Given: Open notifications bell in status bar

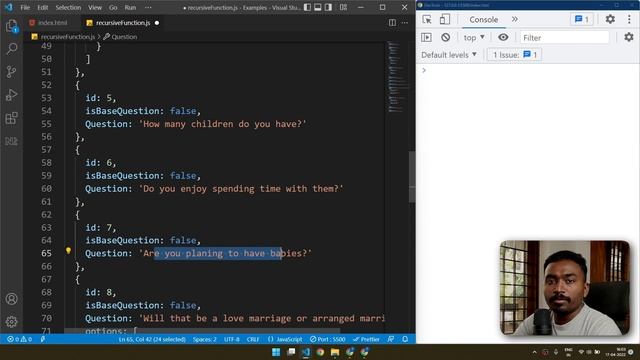Looking at the screenshot, I should pos(405,339).
